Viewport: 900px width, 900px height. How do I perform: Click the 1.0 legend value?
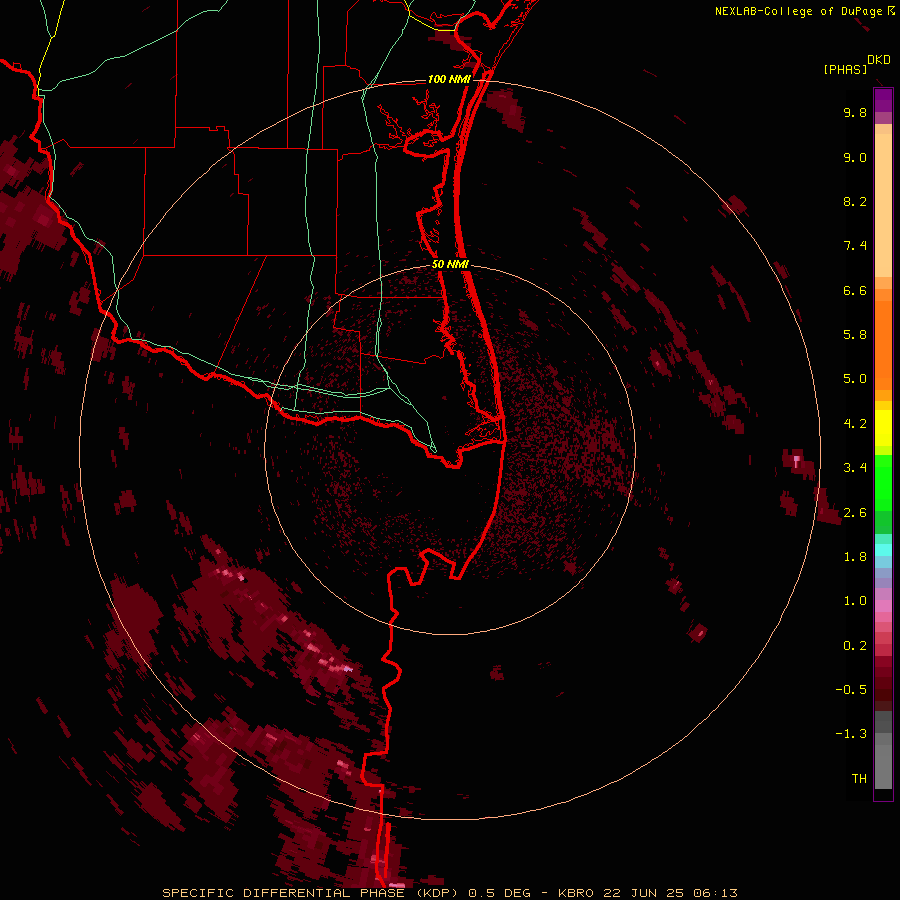click(x=855, y=601)
